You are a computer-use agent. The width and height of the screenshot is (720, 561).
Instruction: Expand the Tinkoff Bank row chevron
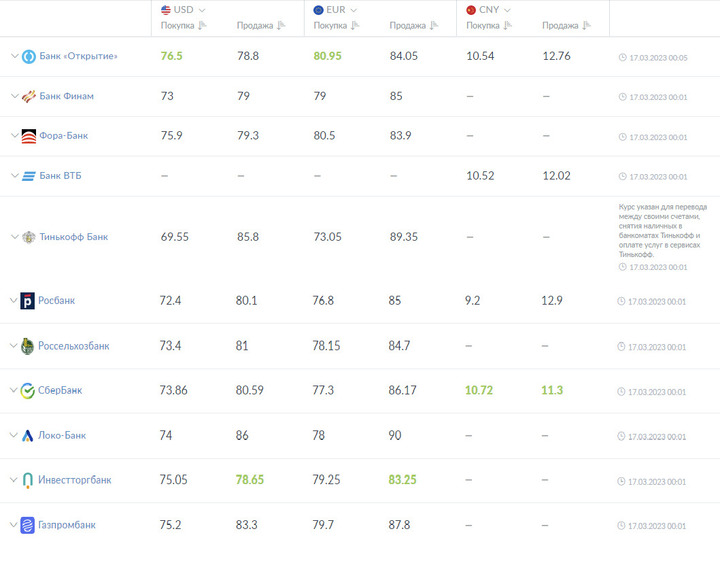pos(15,237)
